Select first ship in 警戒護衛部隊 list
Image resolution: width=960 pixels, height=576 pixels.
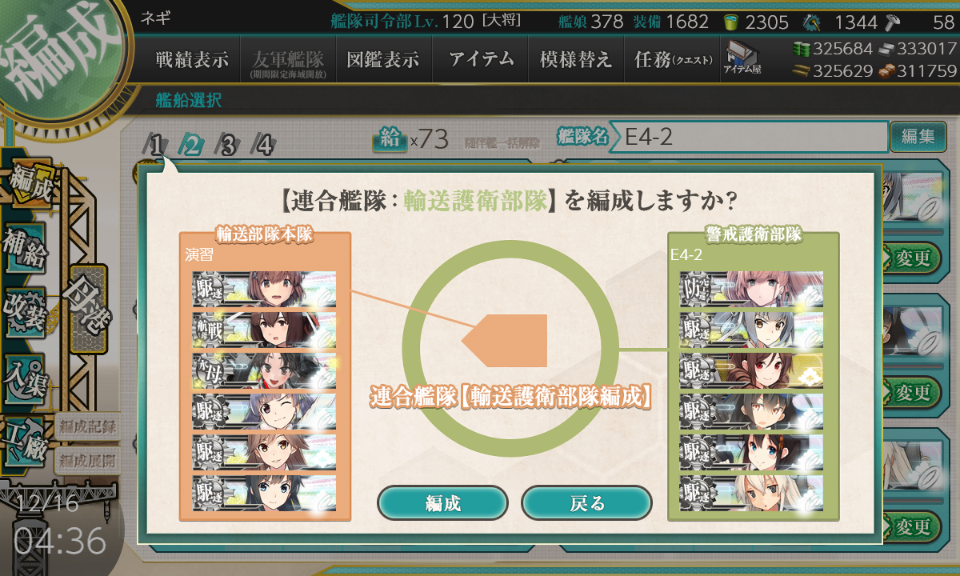pyautogui.click(x=751, y=289)
